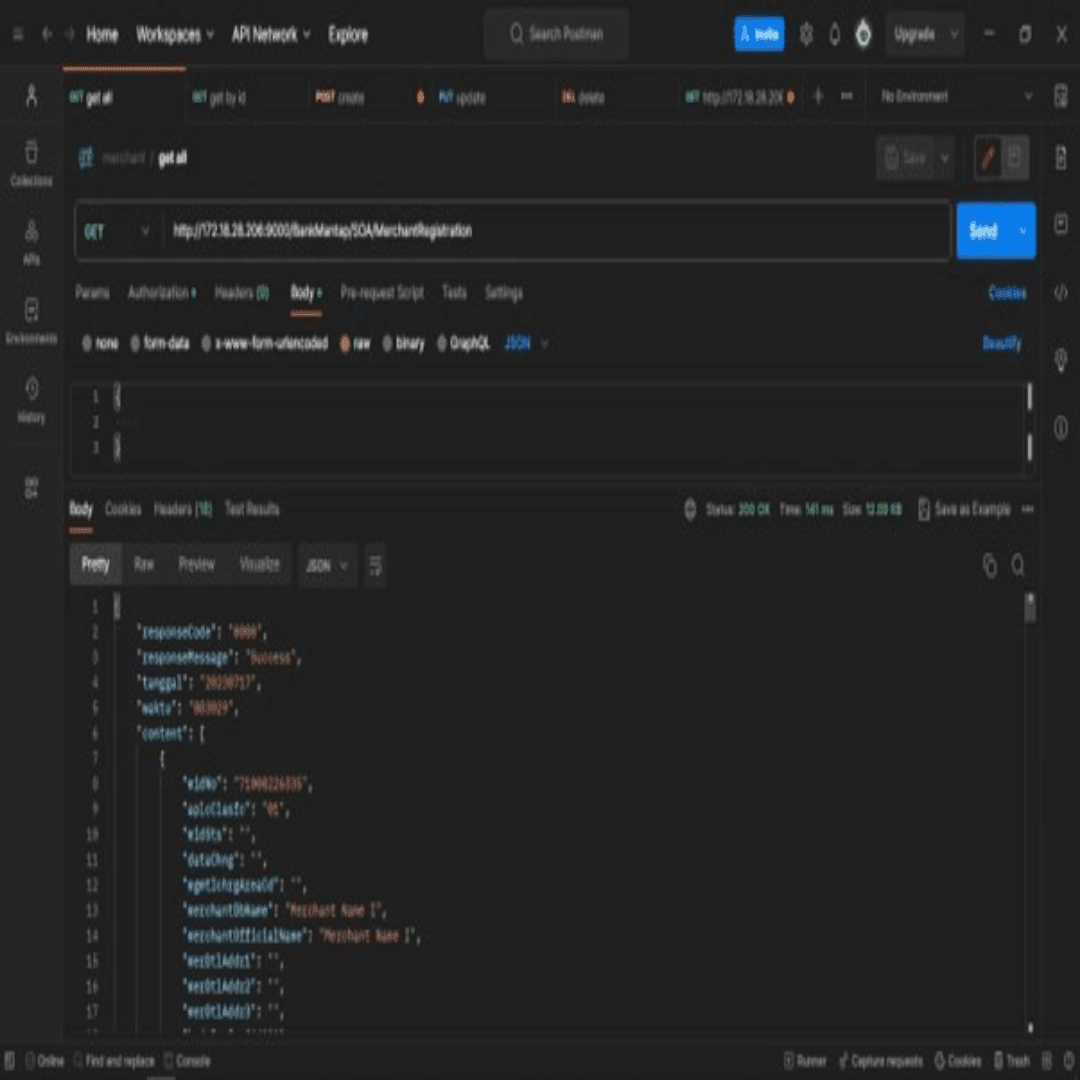1080x1080 pixels.
Task: Open the JSON response format dropdown
Action: 327,566
